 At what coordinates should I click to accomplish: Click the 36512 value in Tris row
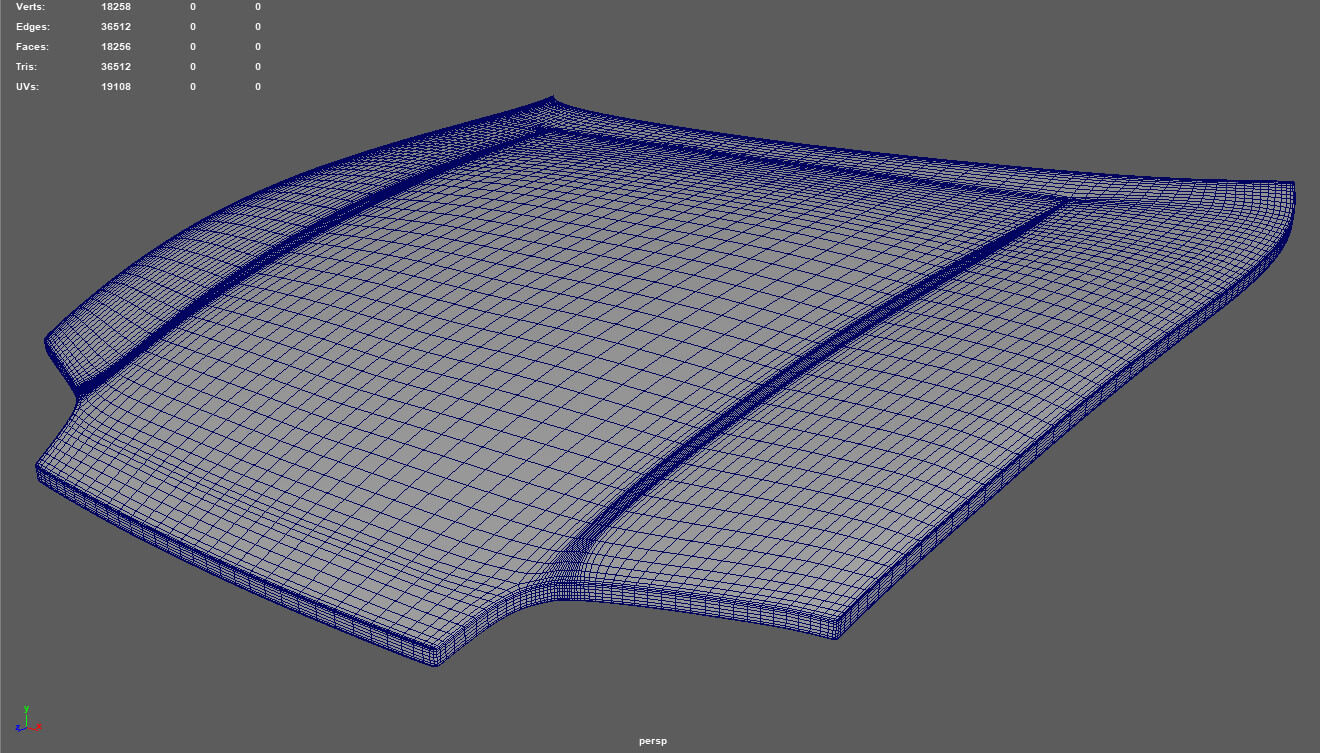click(116, 67)
